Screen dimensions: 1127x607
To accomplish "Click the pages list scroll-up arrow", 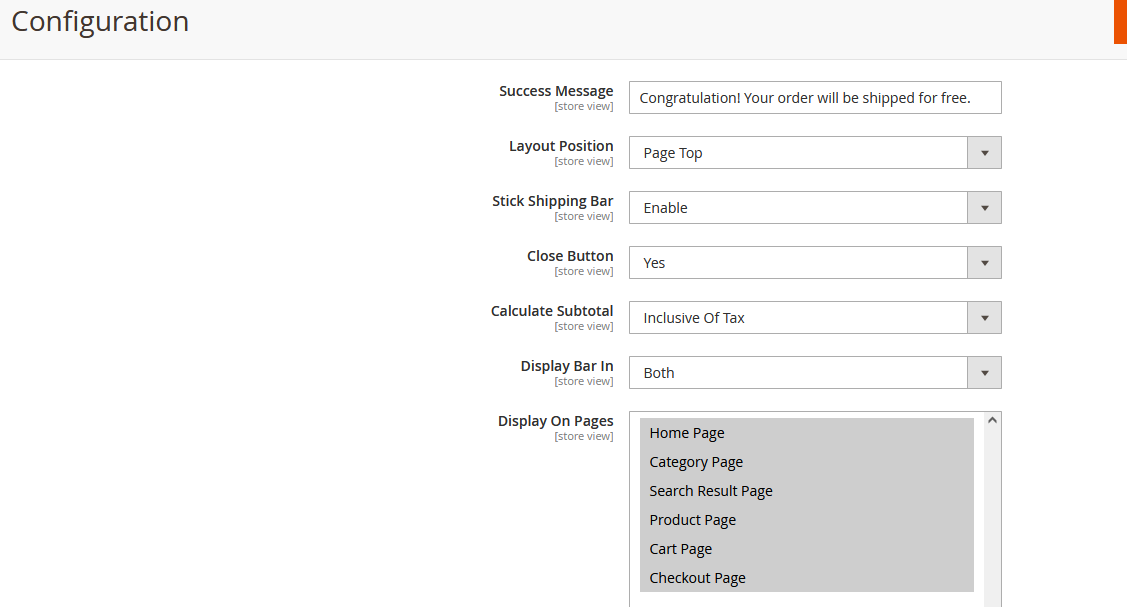I will pos(992,421).
